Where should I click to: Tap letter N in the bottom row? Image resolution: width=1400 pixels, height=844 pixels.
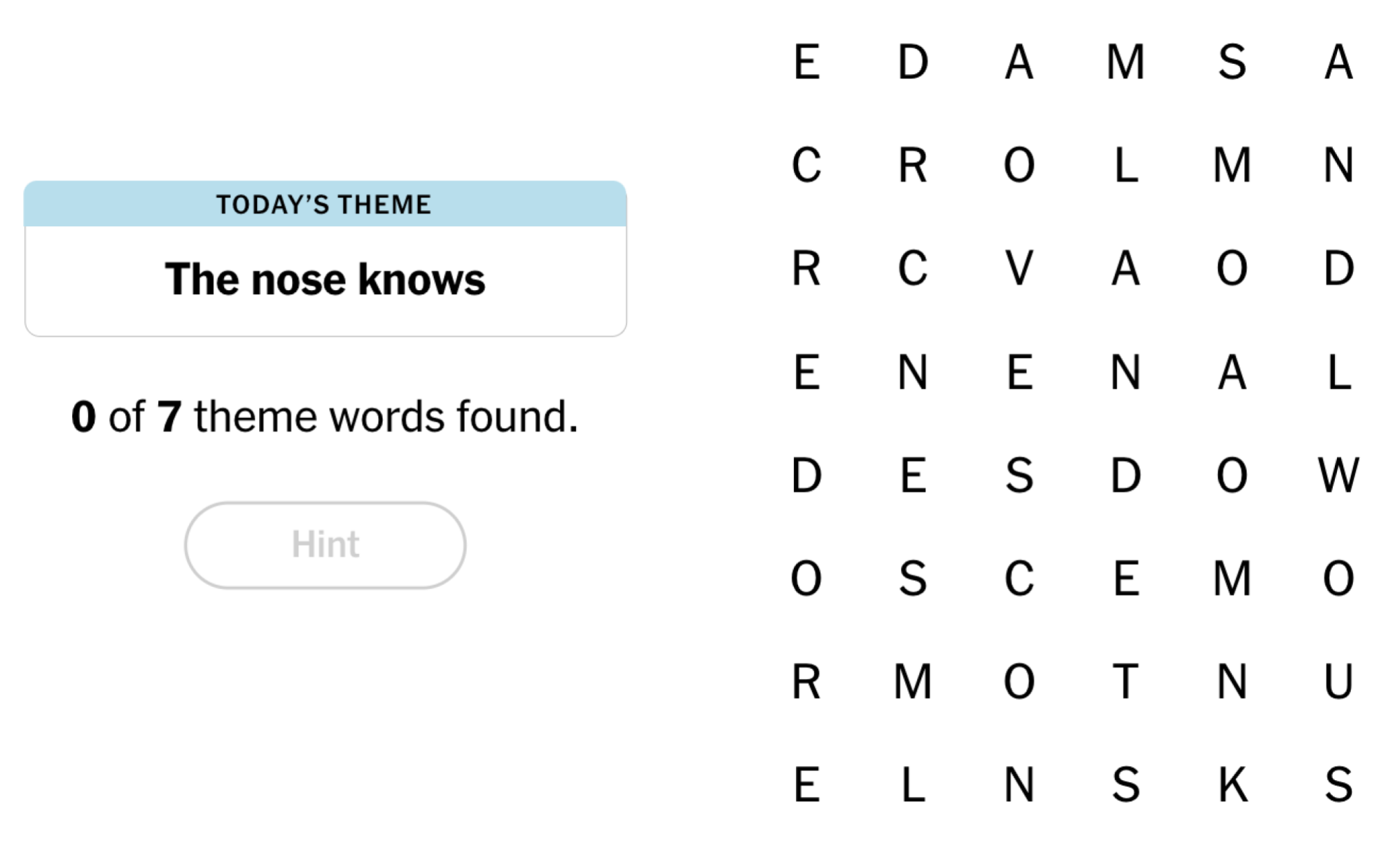tap(1019, 784)
